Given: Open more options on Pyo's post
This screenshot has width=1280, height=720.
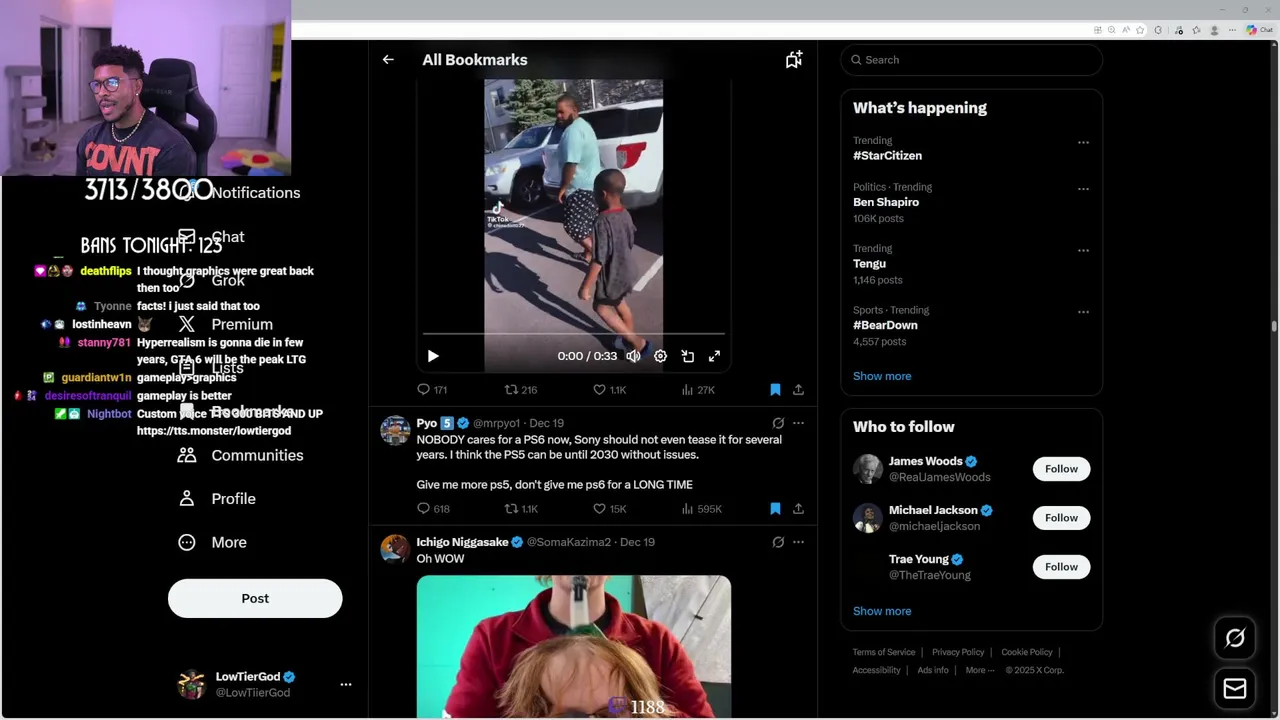Looking at the screenshot, I should [x=798, y=423].
